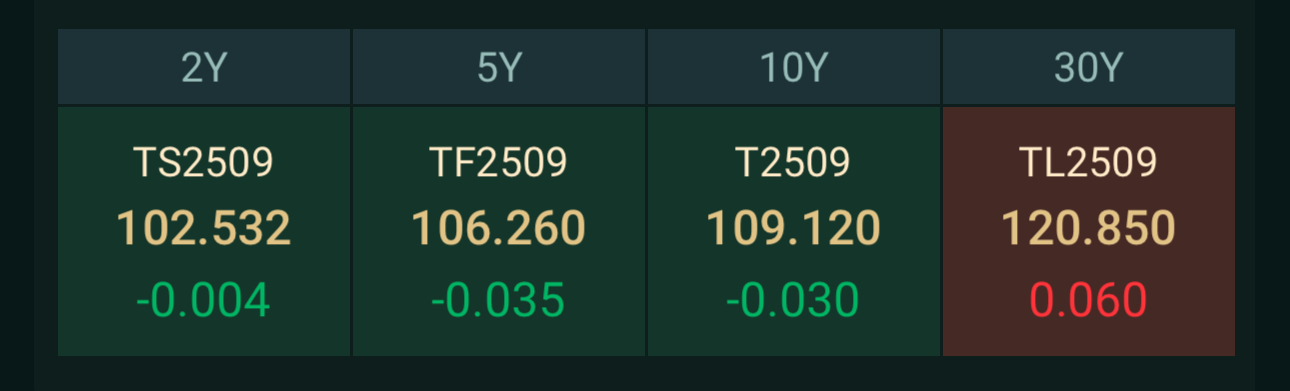Click the -0.030 change value
Image resolution: width=1290 pixels, height=391 pixels.
pos(794,300)
